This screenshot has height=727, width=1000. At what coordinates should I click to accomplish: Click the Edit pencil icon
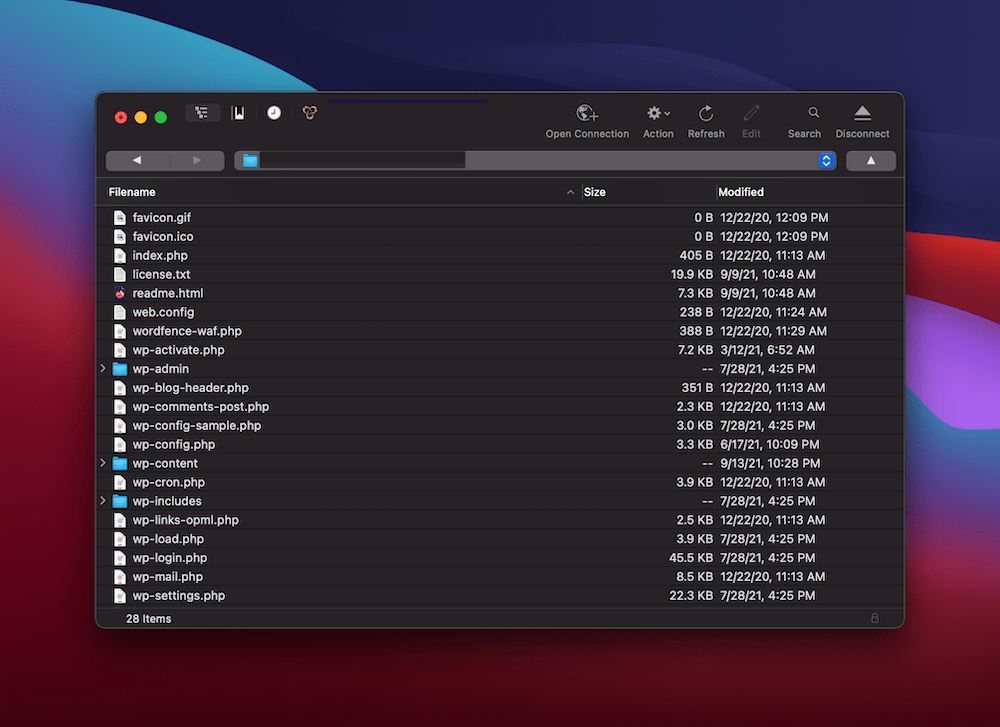[x=751, y=114]
